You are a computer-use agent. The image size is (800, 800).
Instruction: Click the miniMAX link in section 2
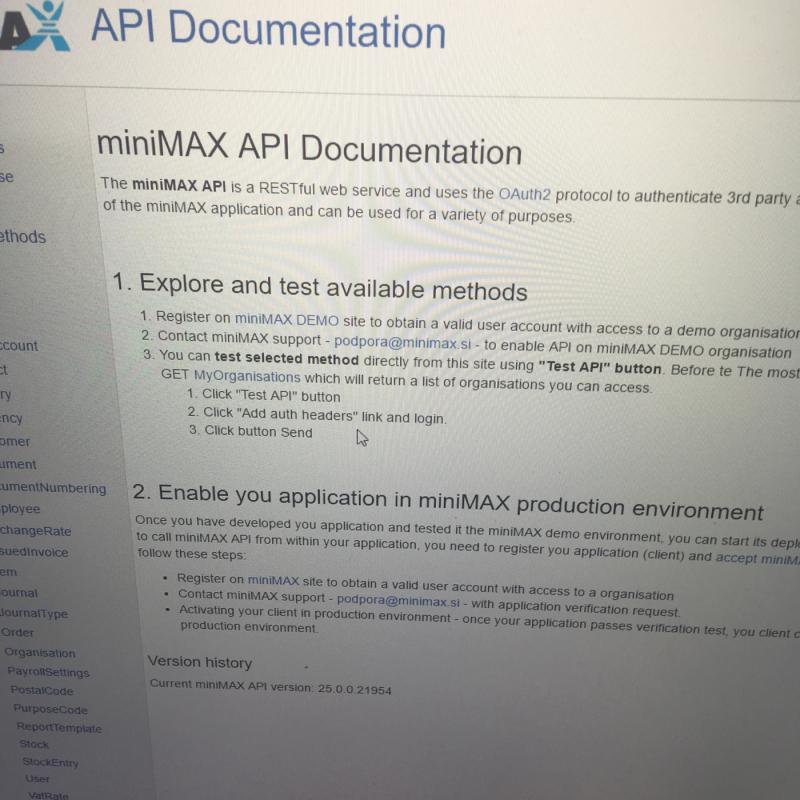click(x=273, y=580)
